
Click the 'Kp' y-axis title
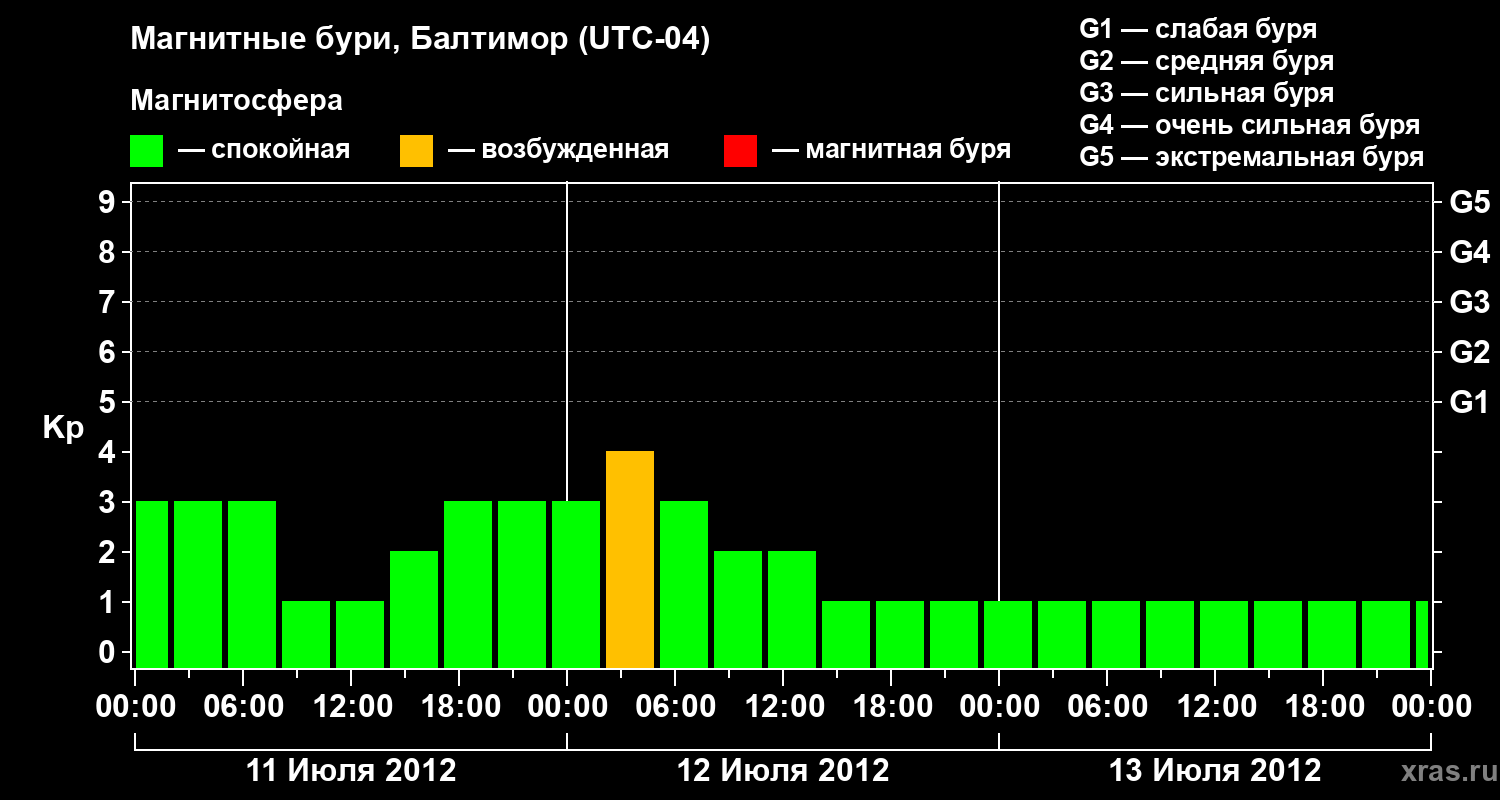[x=63, y=428]
